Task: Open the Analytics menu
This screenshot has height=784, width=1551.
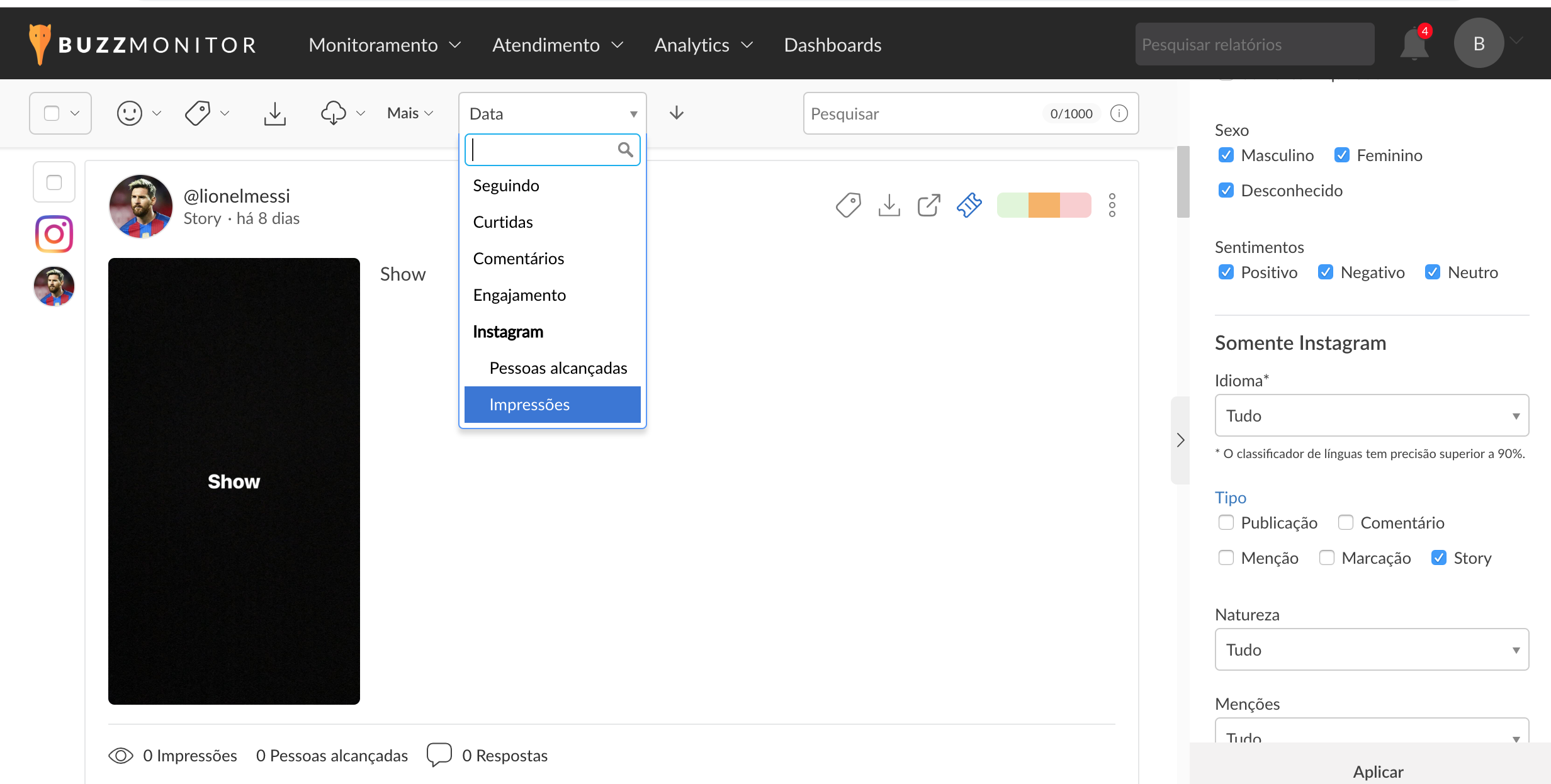Action: 703,45
